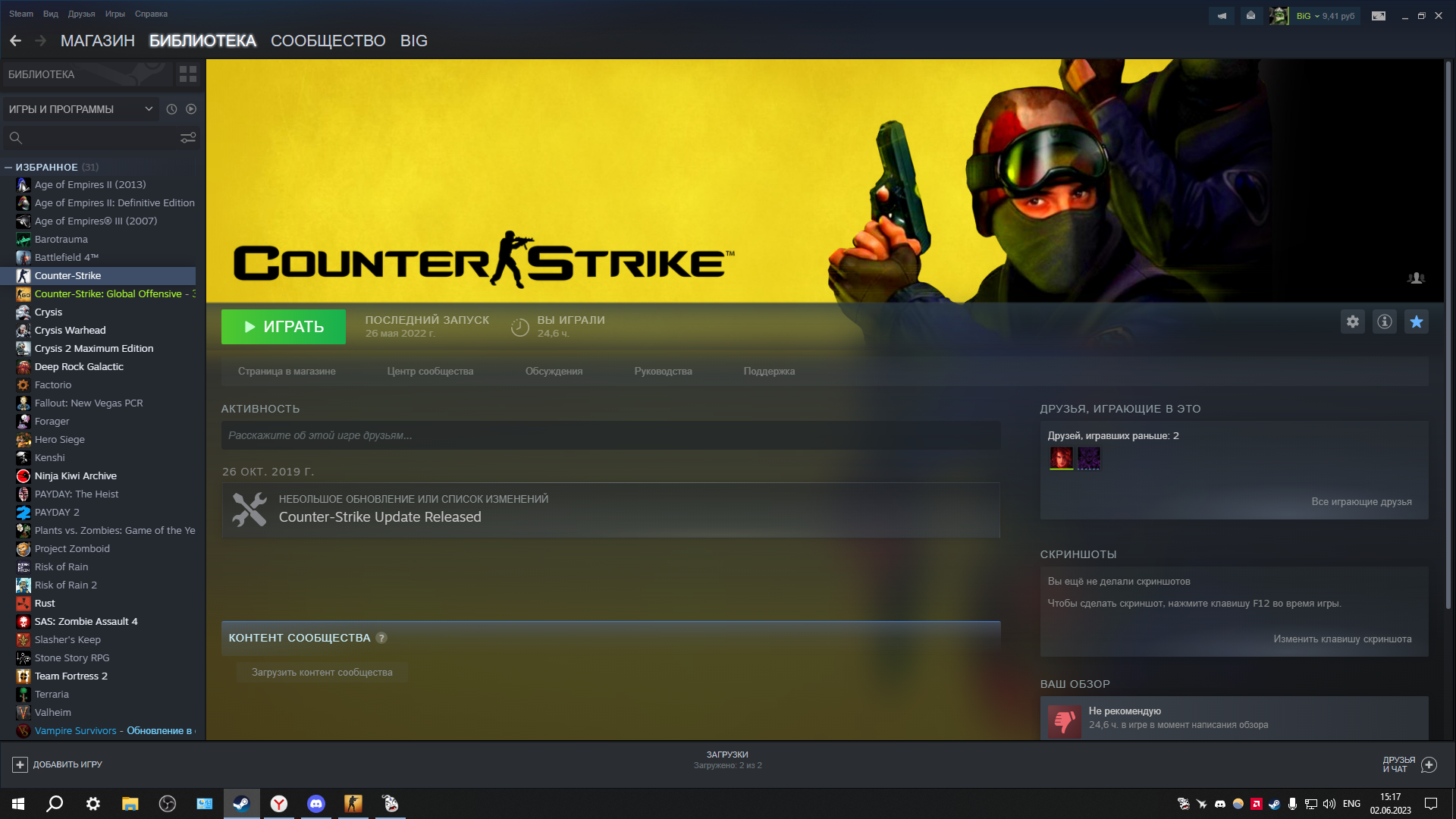Open the game settings gear icon
This screenshot has height=819, width=1456.
pyautogui.click(x=1352, y=322)
